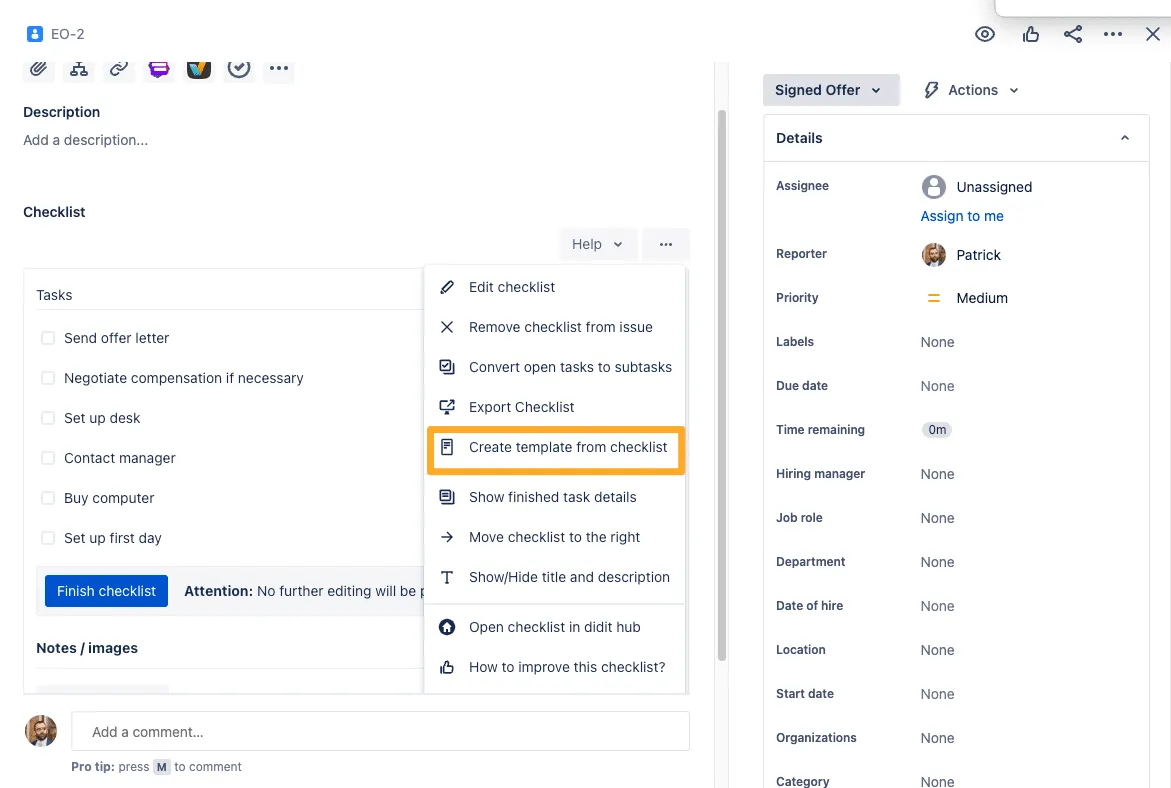Screen dimensions: 1171x788
Task: Click the add child issue hierarchy icon
Action: pyautogui.click(x=78, y=69)
